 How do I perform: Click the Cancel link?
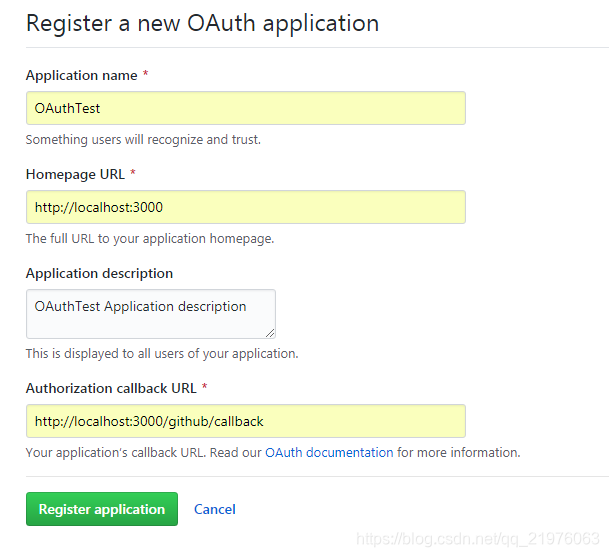click(215, 509)
